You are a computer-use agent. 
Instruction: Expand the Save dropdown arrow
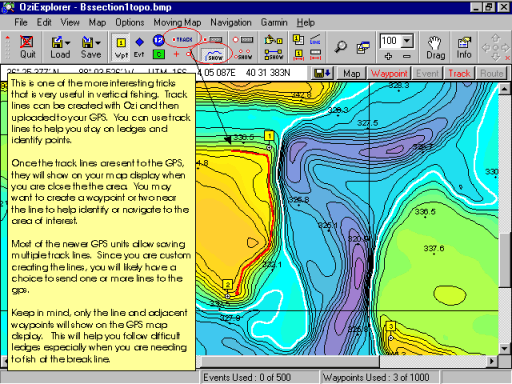pos(98,43)
